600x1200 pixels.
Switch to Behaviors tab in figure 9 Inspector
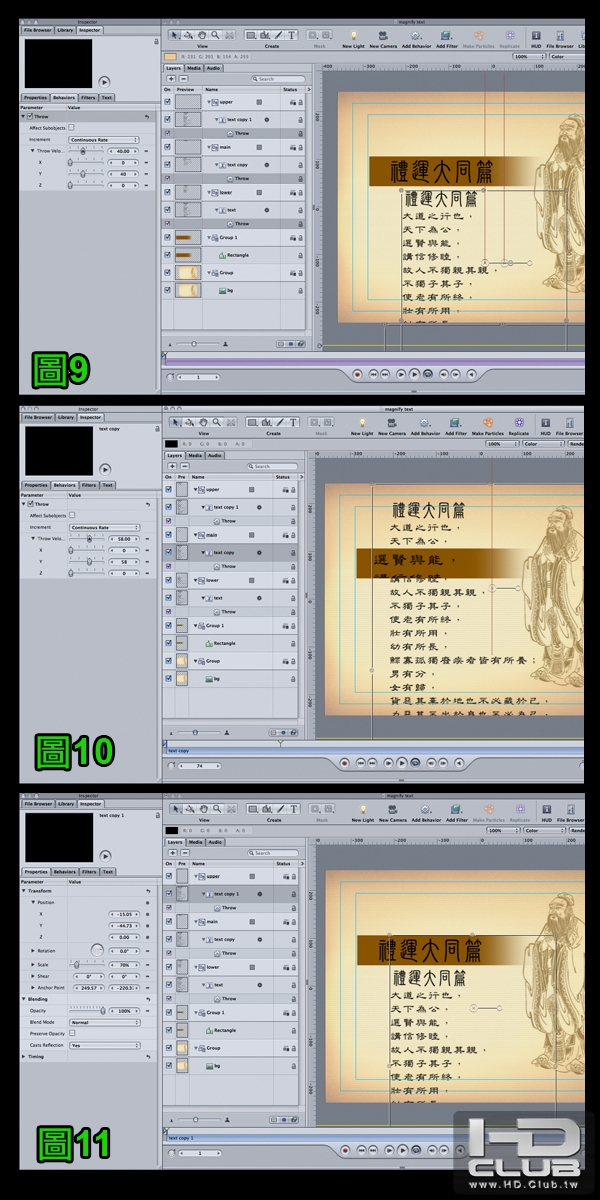click(x=64, y=97)
